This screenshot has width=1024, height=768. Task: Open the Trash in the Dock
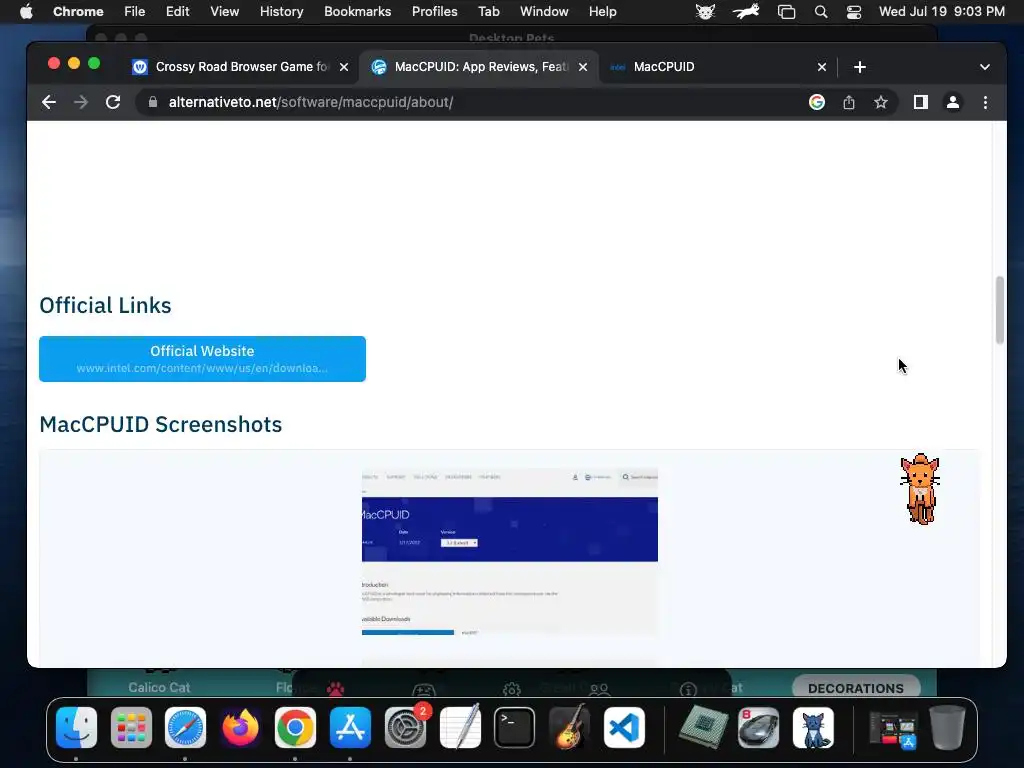point(947,728)
